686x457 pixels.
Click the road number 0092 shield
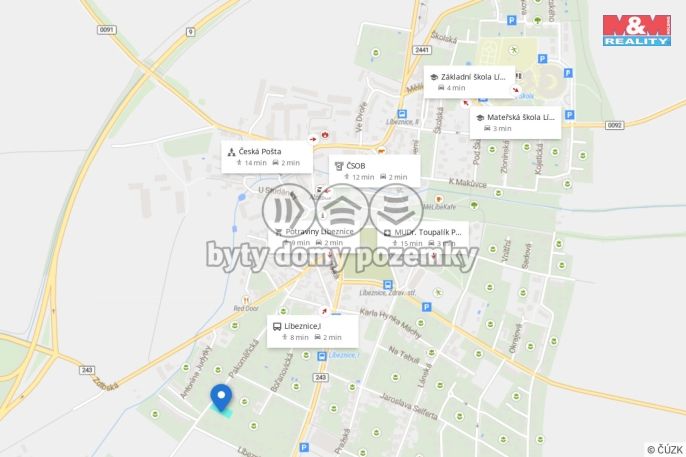tap(615, 125)
